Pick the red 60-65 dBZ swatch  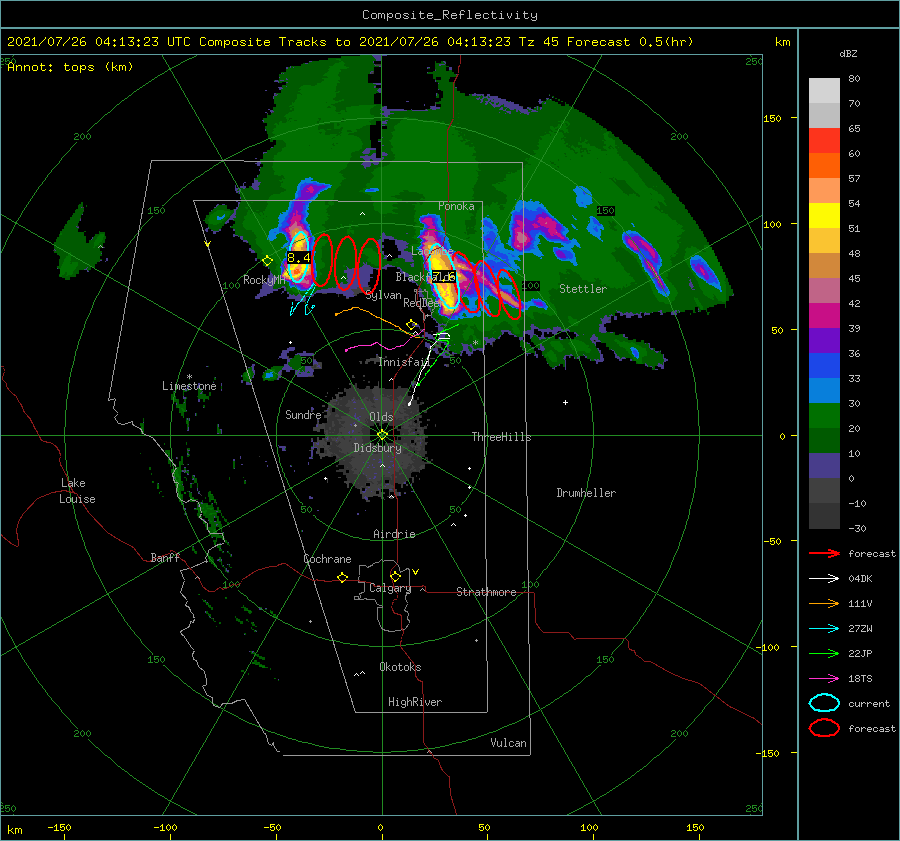tap(824, 141)
